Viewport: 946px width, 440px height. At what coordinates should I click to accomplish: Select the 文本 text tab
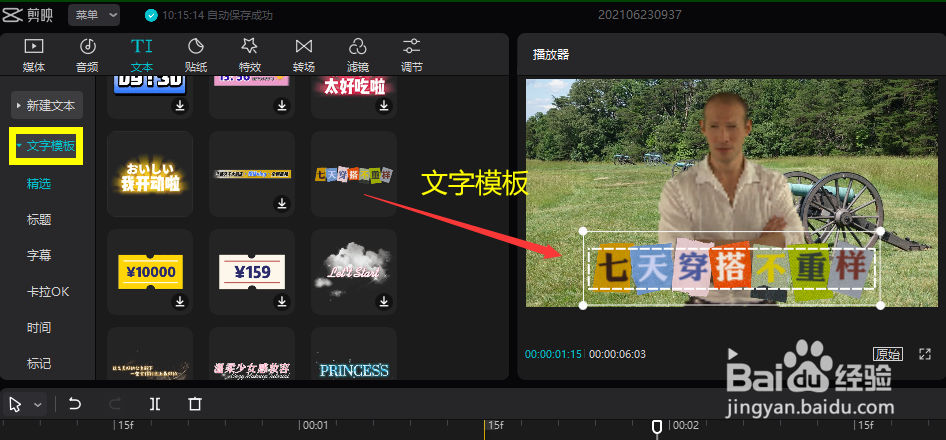(x=142, y=55)
